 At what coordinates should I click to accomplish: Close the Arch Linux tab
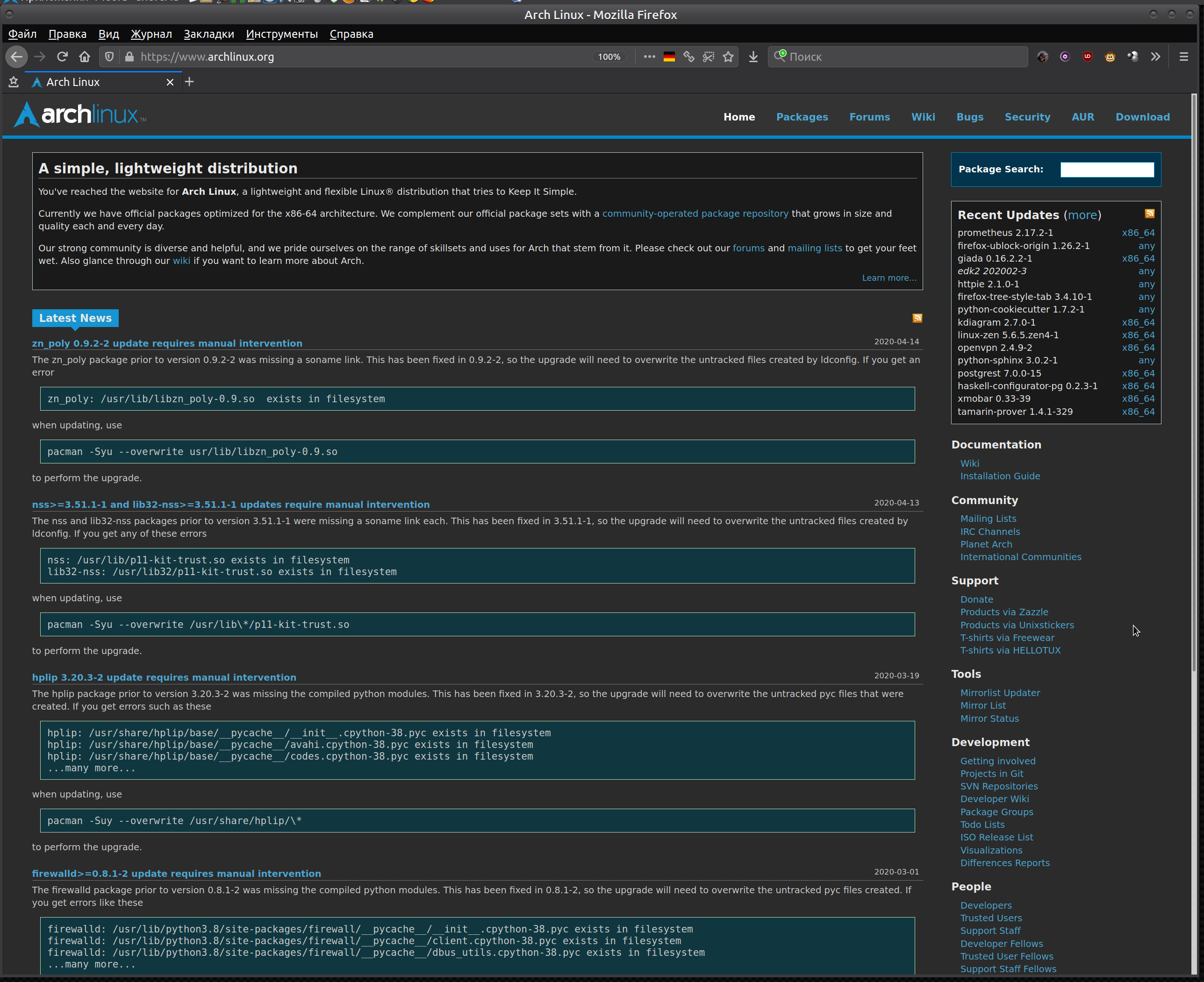(170, 82)
